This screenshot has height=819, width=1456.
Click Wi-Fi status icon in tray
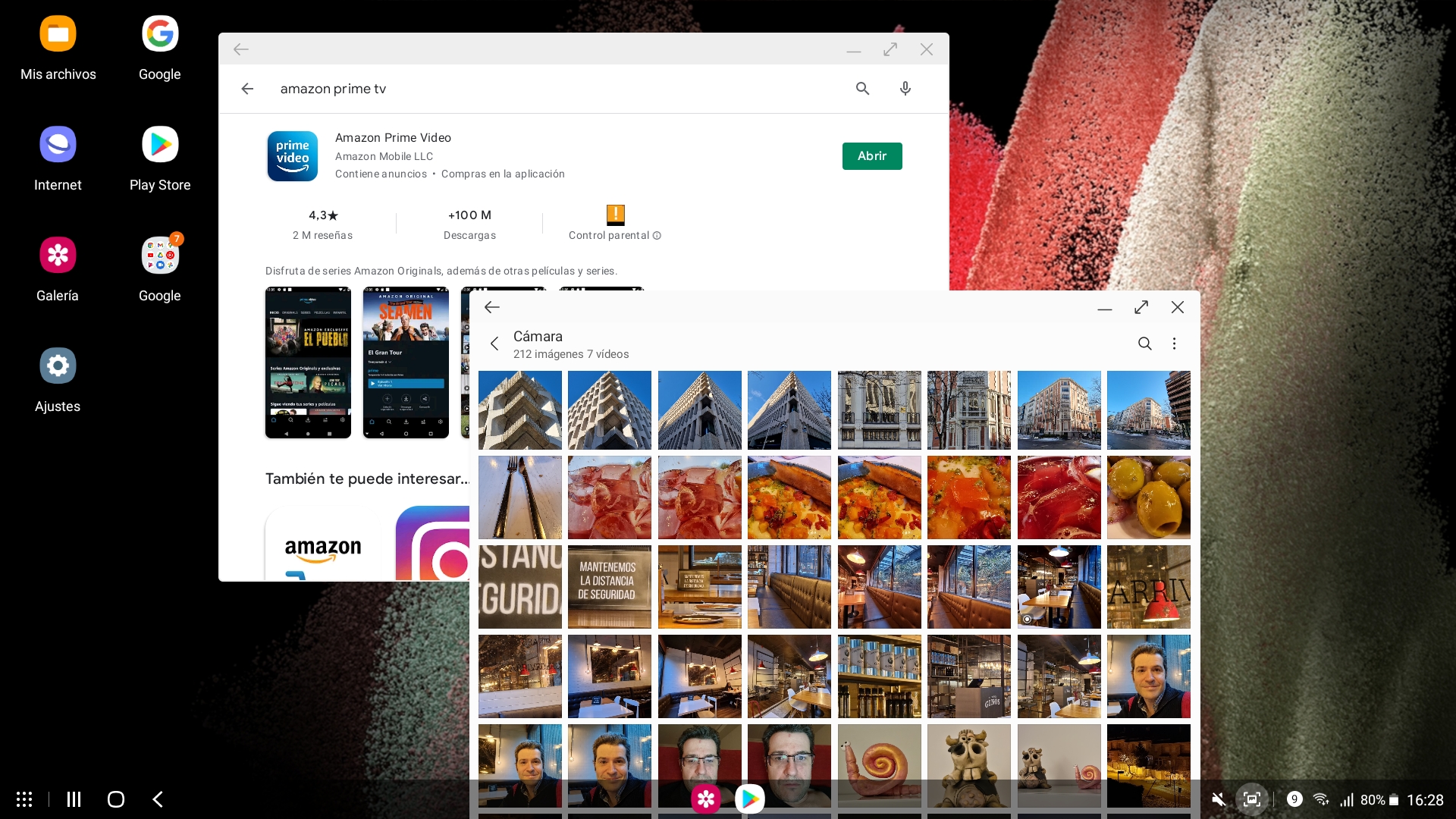pos(1320,799)
